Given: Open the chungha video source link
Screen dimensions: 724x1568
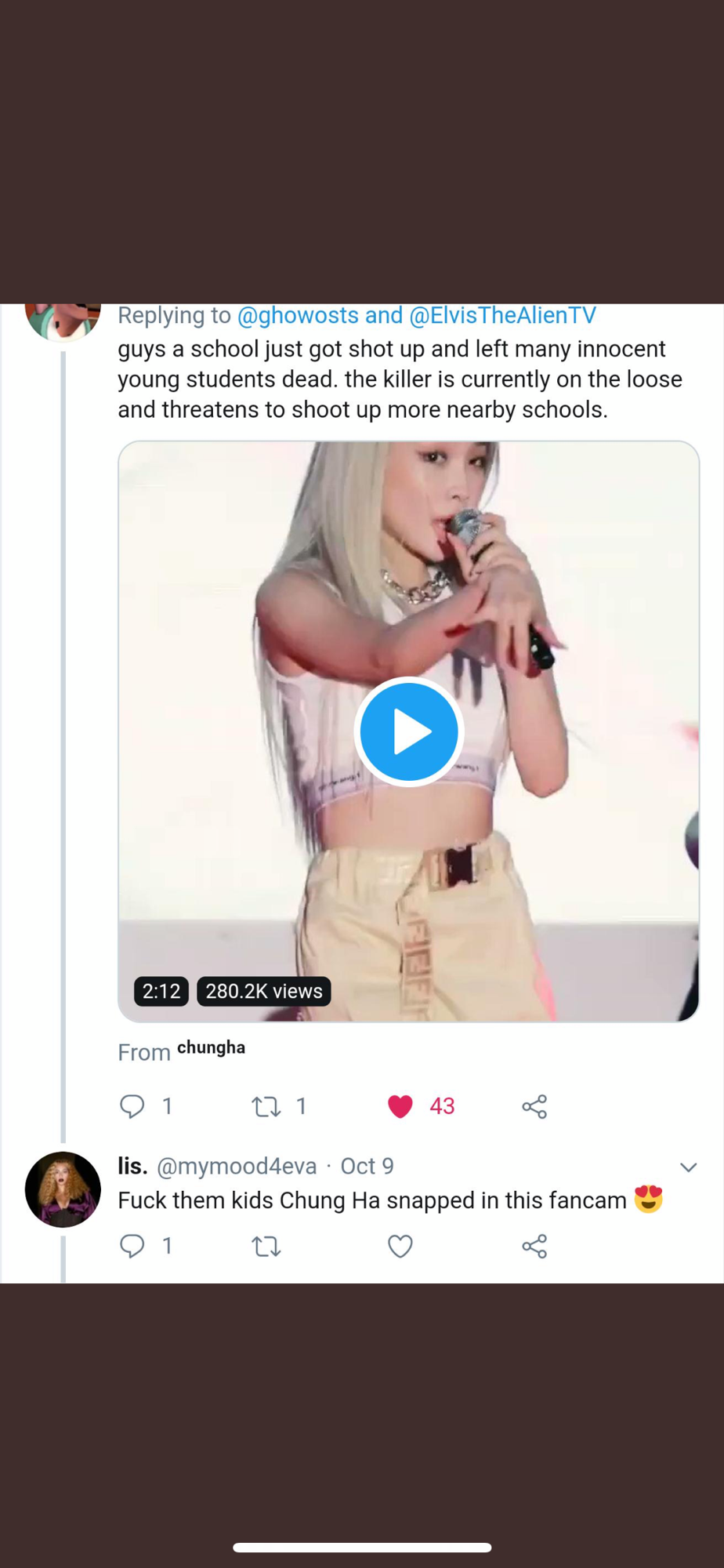Looking at the screenshot, I should coord(211,1048).
